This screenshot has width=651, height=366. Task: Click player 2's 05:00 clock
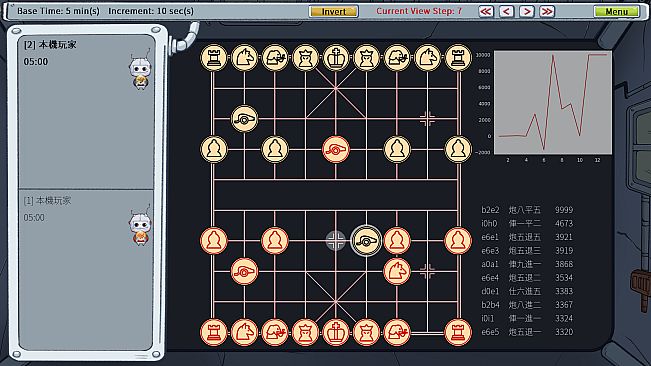coord(36,62)
